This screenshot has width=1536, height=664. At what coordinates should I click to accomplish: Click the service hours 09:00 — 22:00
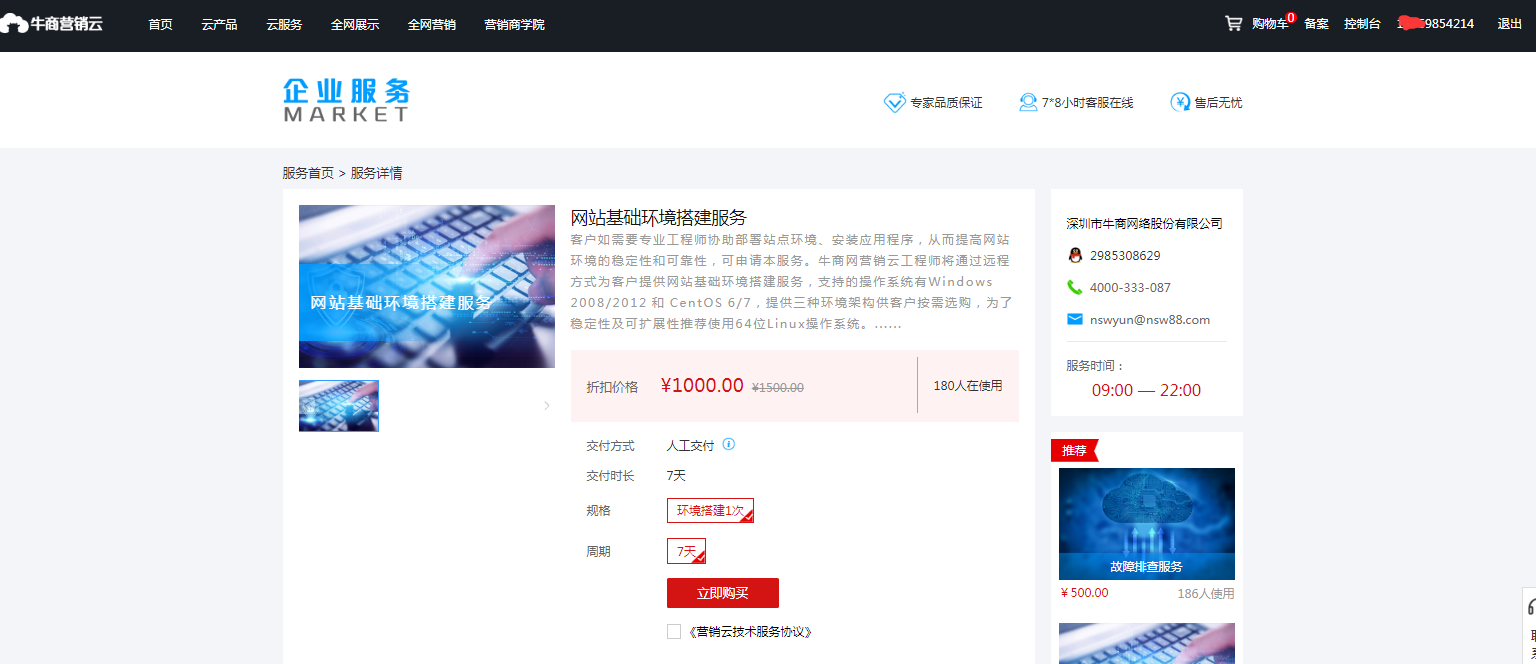[1146, 390]
